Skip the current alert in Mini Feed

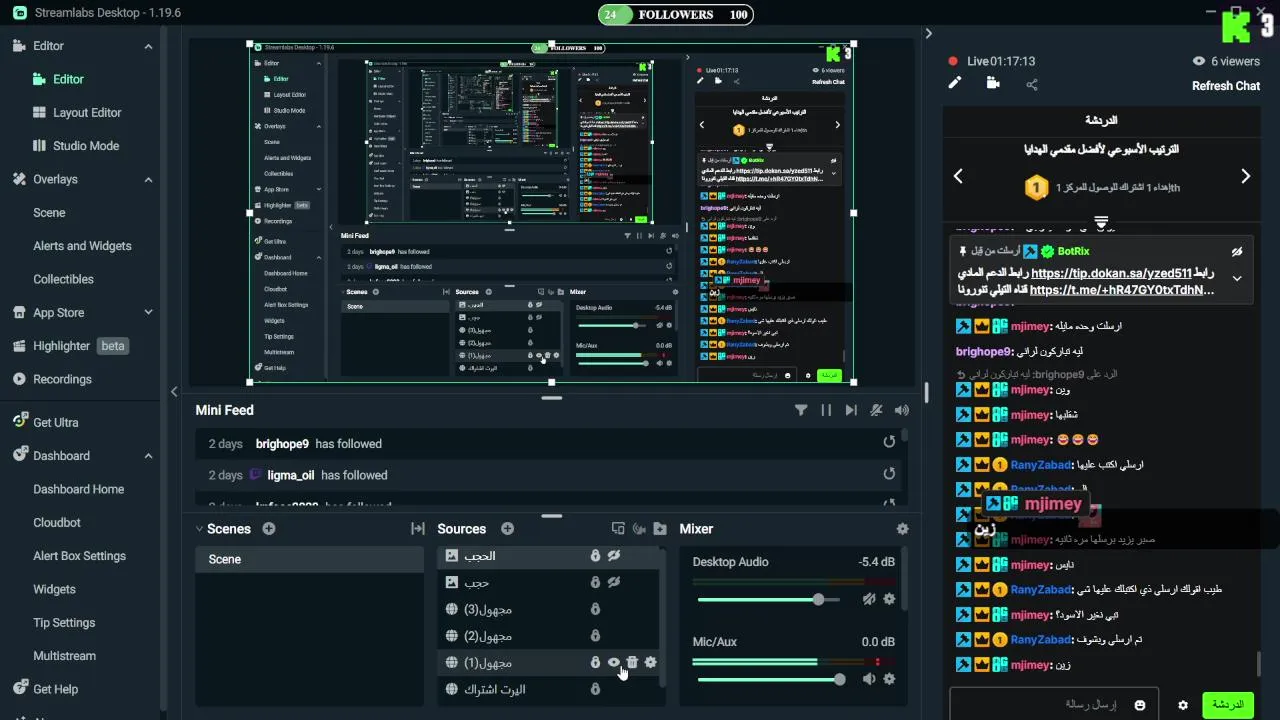tap(851, 410)
